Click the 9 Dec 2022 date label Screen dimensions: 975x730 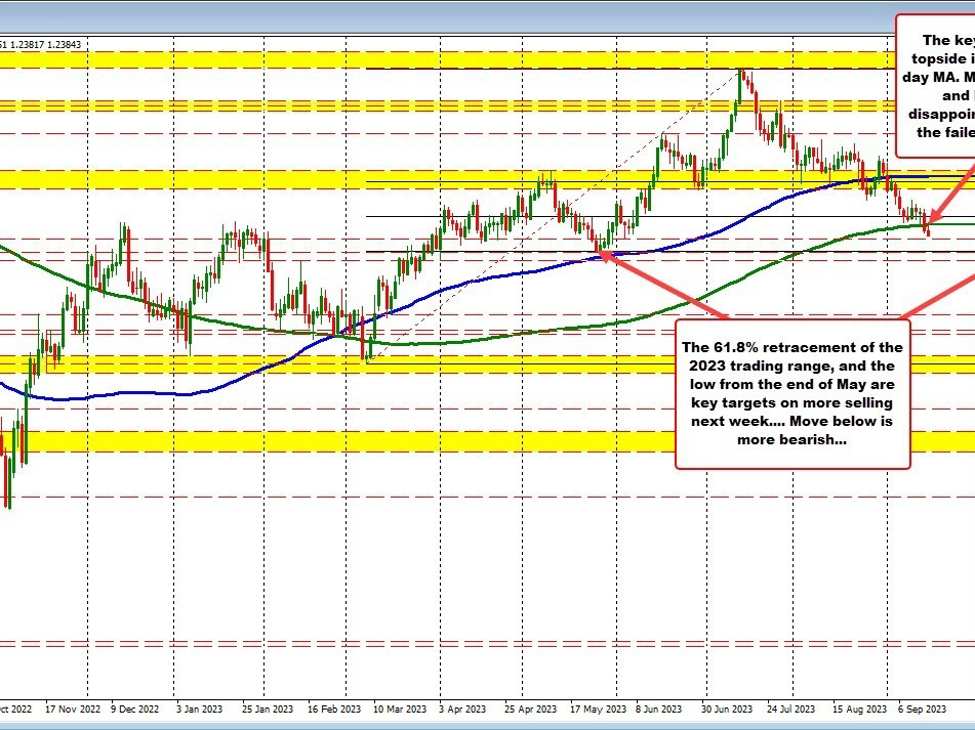[134, 708]
